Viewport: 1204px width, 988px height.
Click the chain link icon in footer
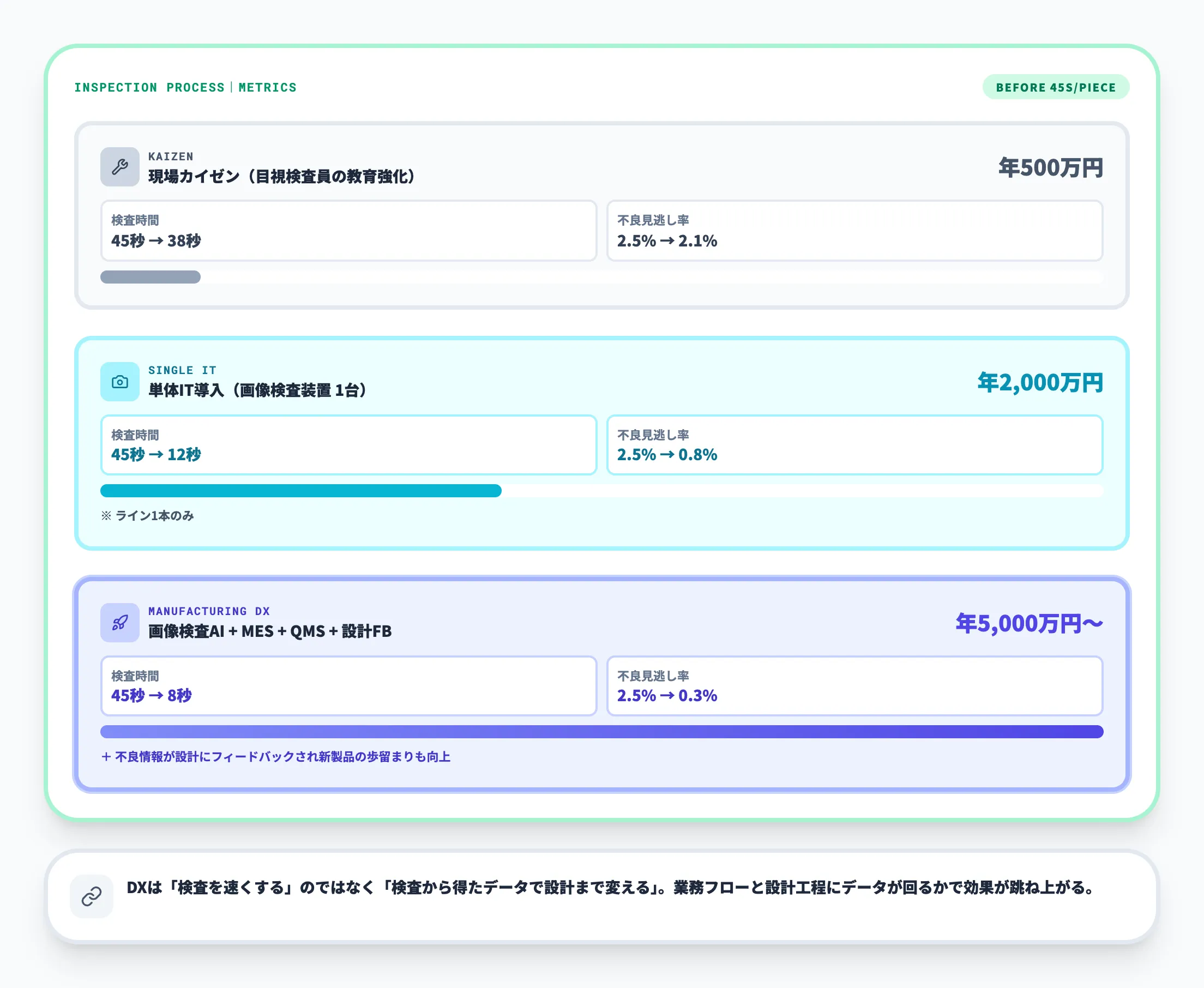coord(91,896)
